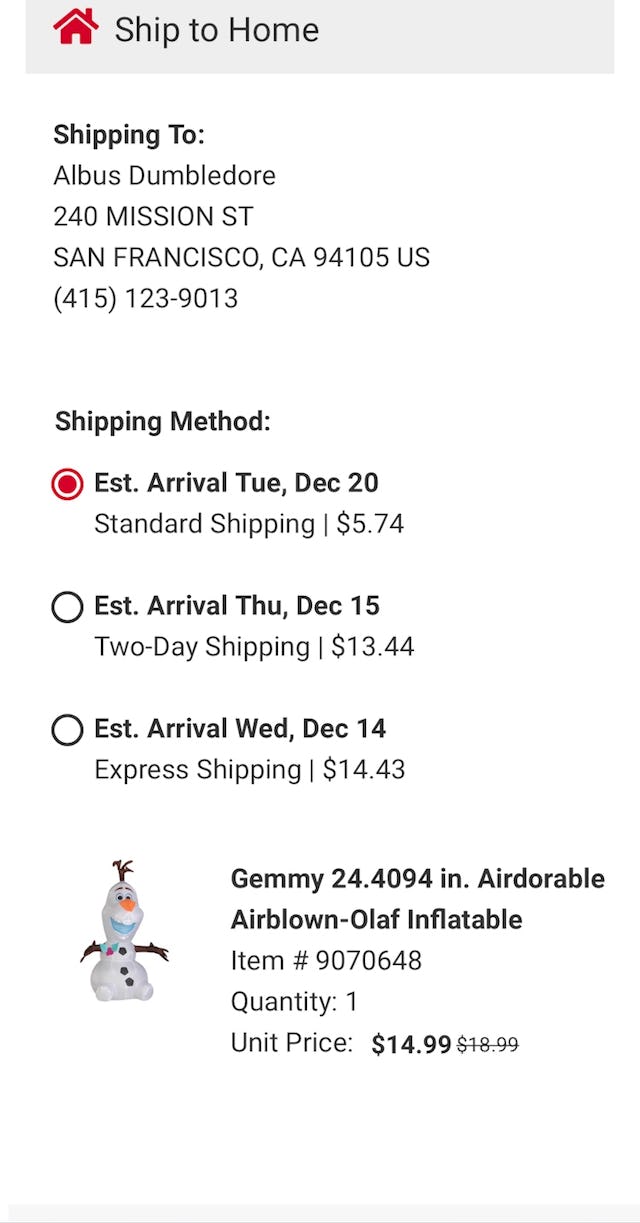Image resolution: width=640 pixels, height=1223 pixels.
Task: Click the crossed-out price $18.99
Action: coord(486,1042)
